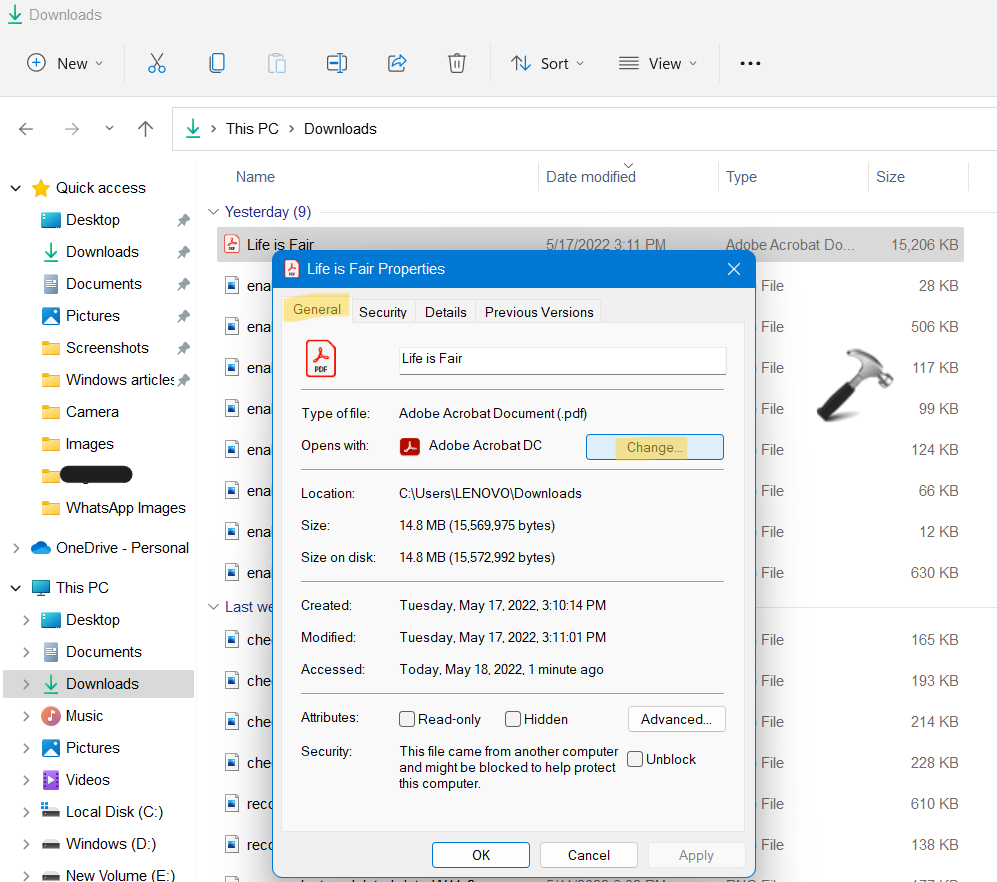Click the Delete trash can icon
This screenshot has height=882, width=997.
456,63
